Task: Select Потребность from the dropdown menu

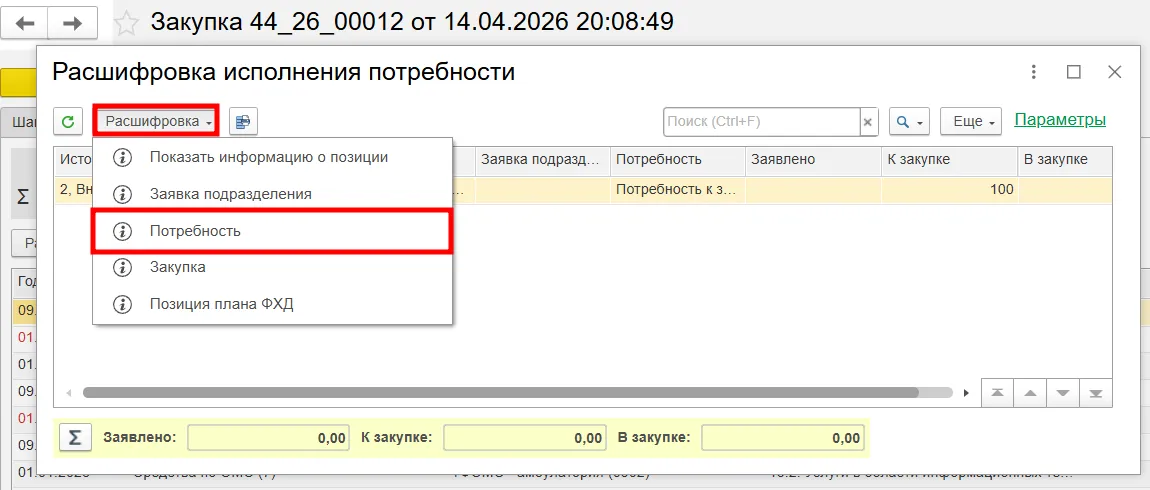Action: point(272,231)
